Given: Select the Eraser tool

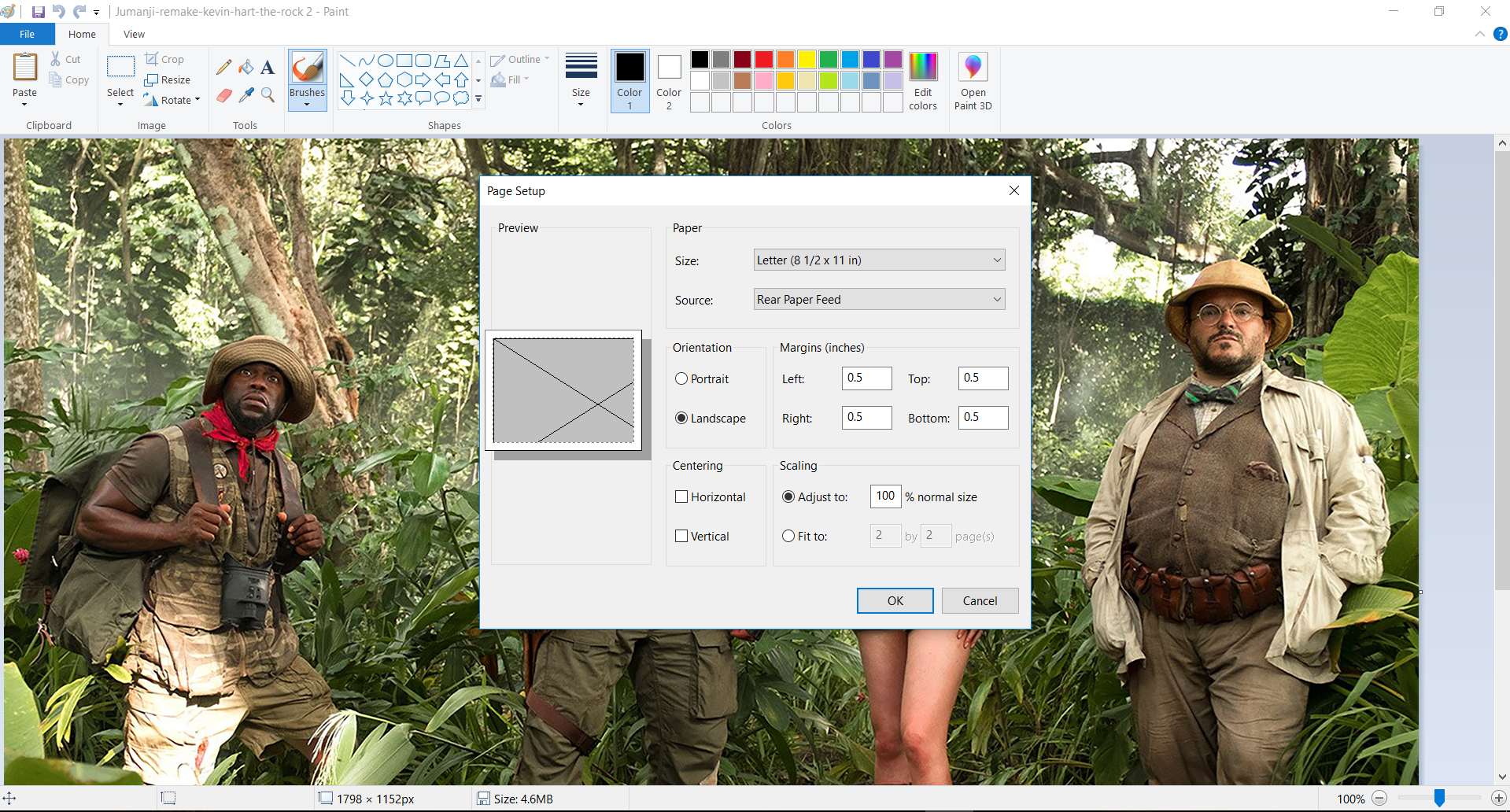Looking at the screenshot, I should [223, 95].
